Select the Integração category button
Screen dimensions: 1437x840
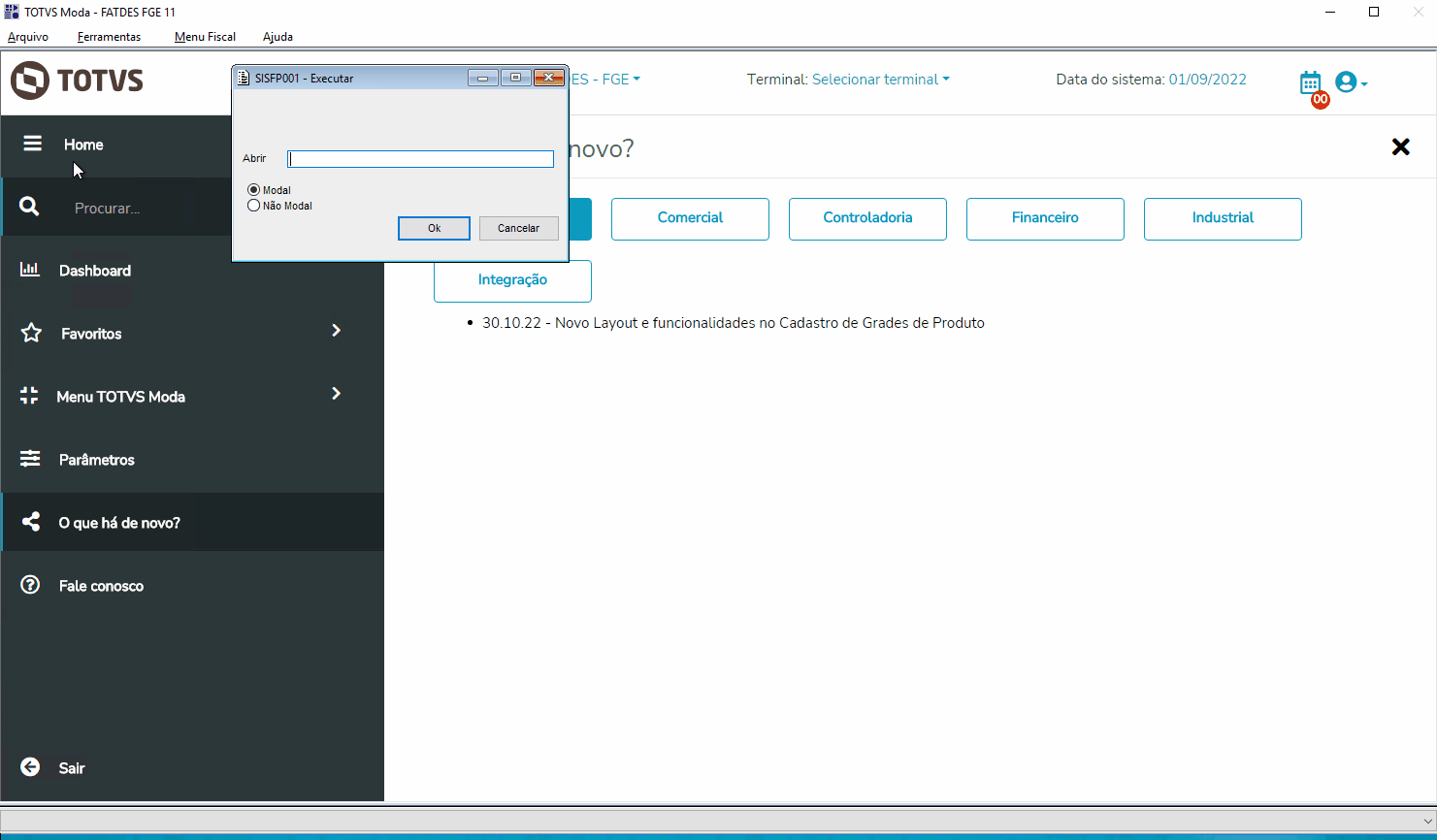click(x=512, y=281)
